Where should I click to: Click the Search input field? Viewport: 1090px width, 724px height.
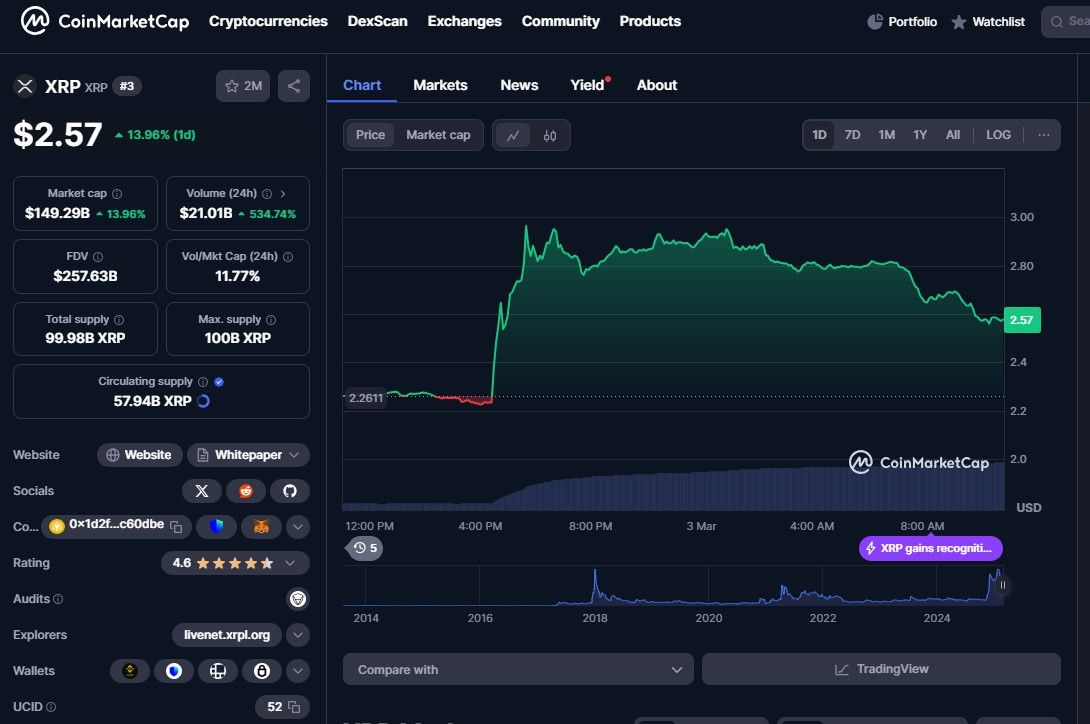[x=1066, y=22]
